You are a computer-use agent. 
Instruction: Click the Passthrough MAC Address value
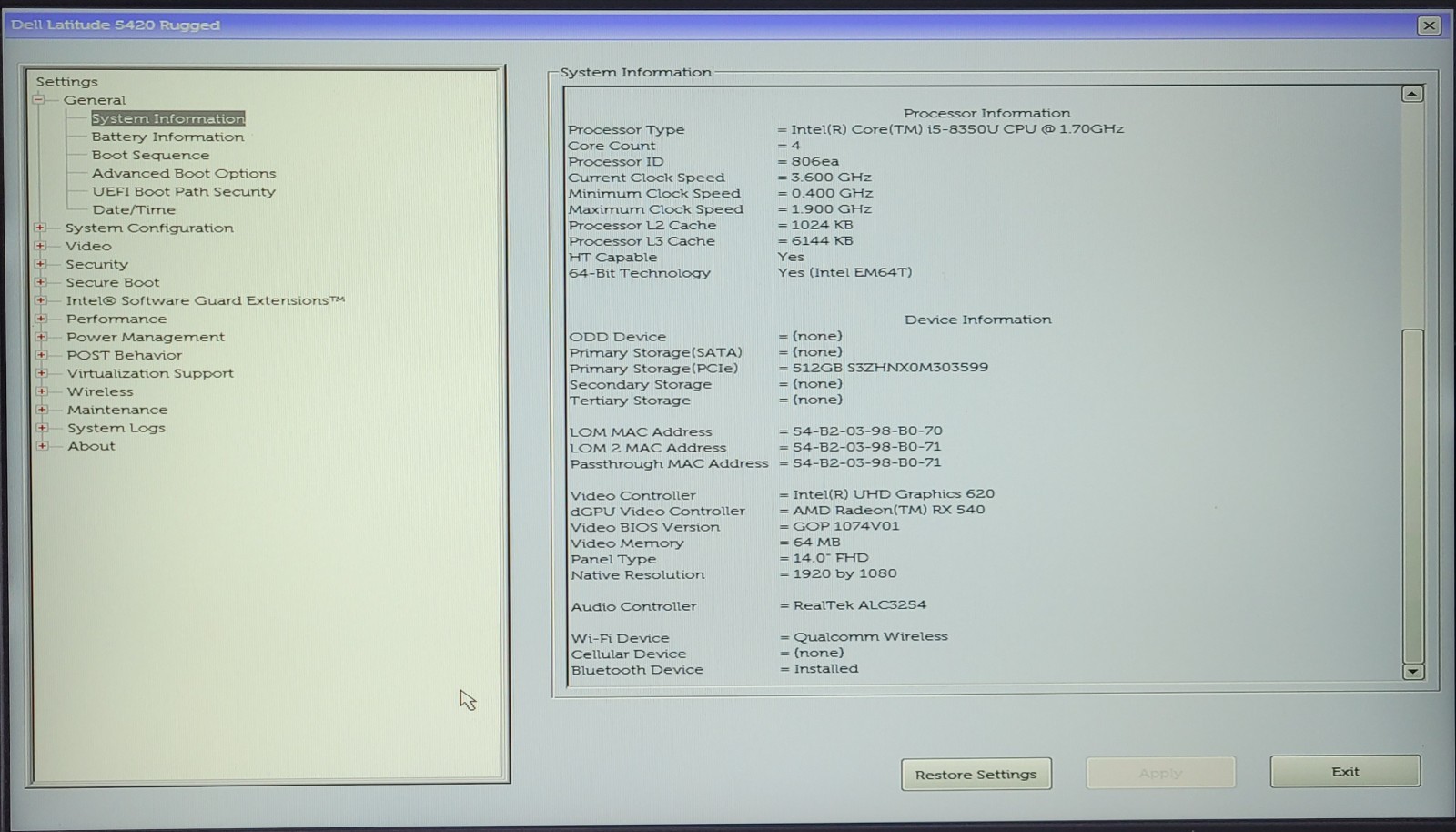[867, 462]
